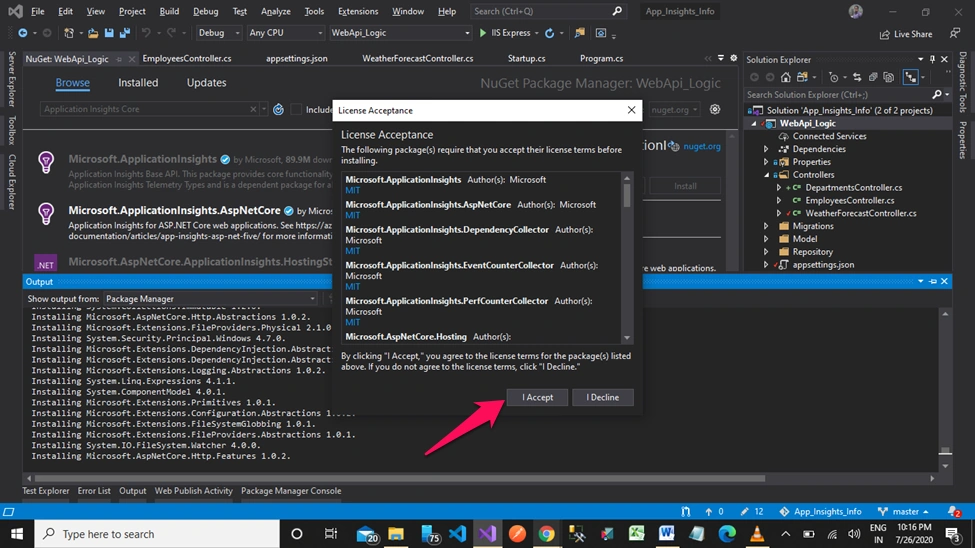The height and width of the screenshot is (548, 975).
Task: Open MIT link under DependencyCollector package
Action: [353, 251]
